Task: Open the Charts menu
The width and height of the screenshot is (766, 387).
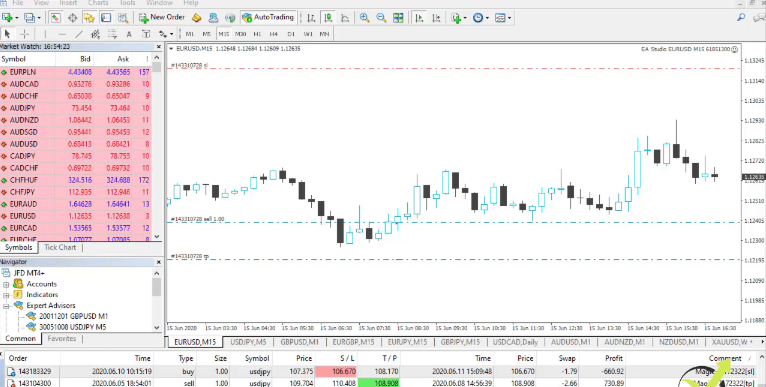Action: (98, 3)
